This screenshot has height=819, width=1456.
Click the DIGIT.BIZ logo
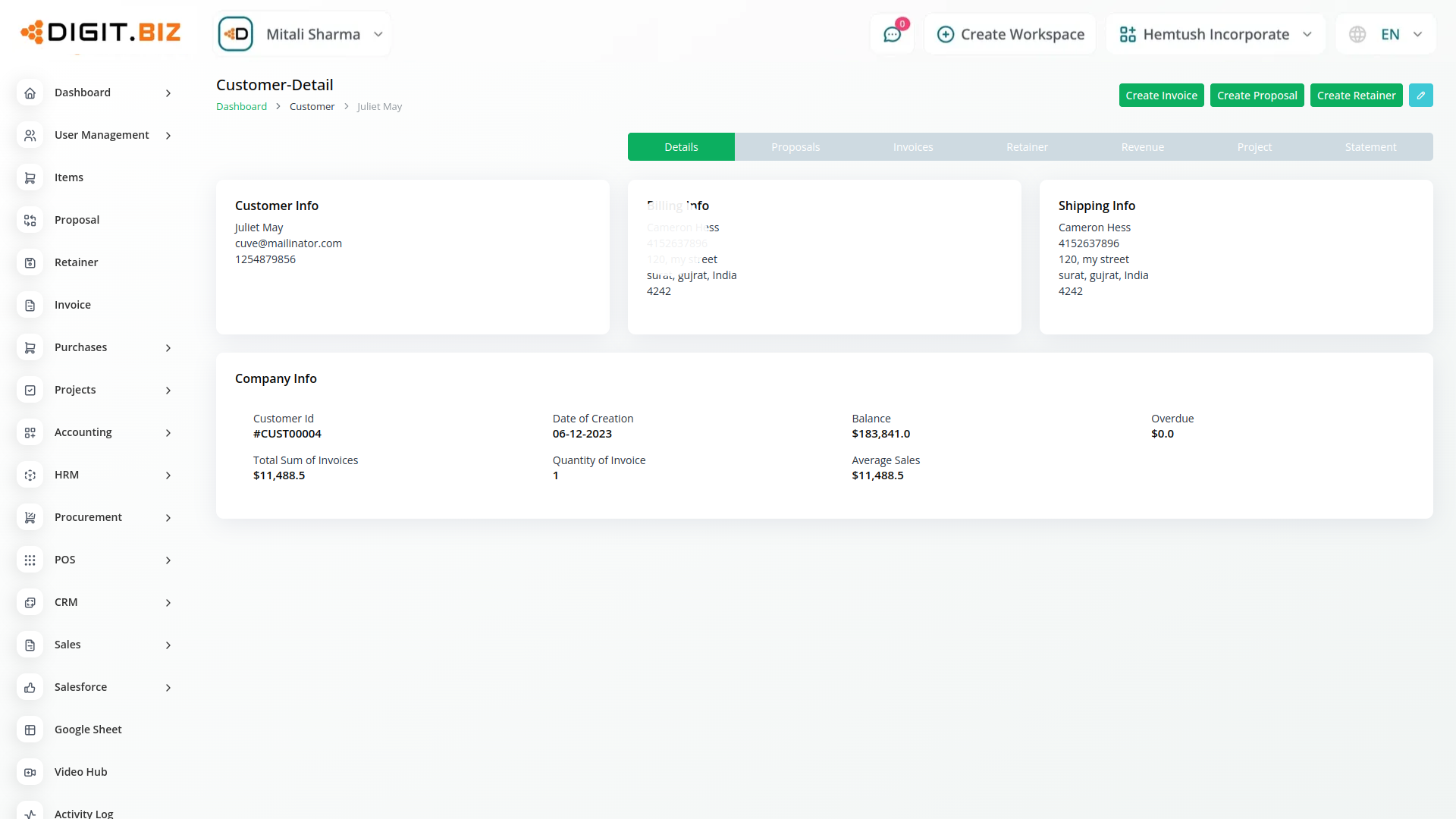pyautogui.click(x=101, y=32)
